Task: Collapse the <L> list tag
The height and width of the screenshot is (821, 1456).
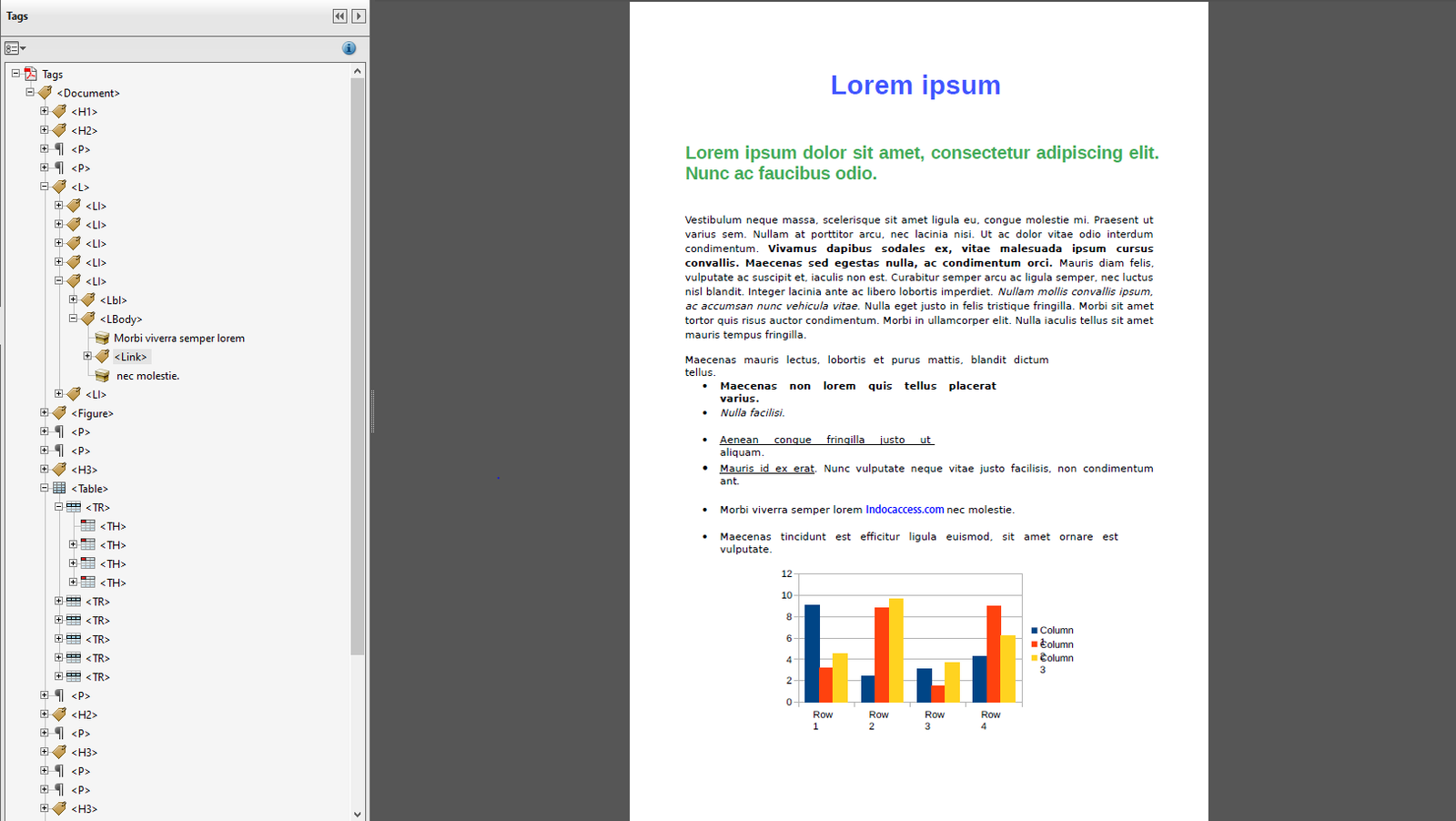Action: 44,187
